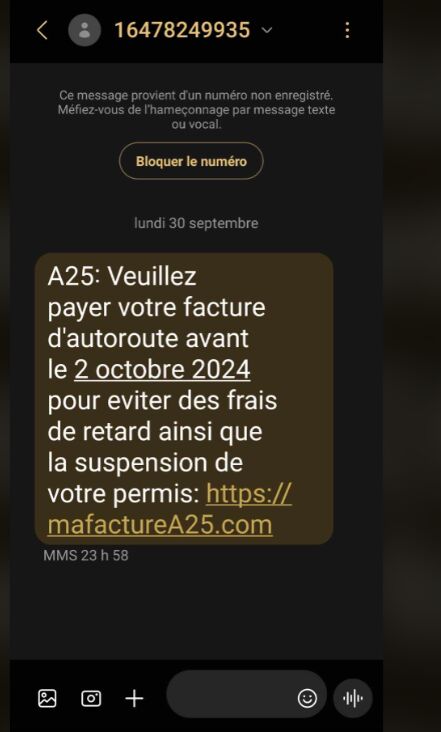This screenshot has width=441, height=732.
Task: Open the three-dot more options menu
Action: pos(347,30)
